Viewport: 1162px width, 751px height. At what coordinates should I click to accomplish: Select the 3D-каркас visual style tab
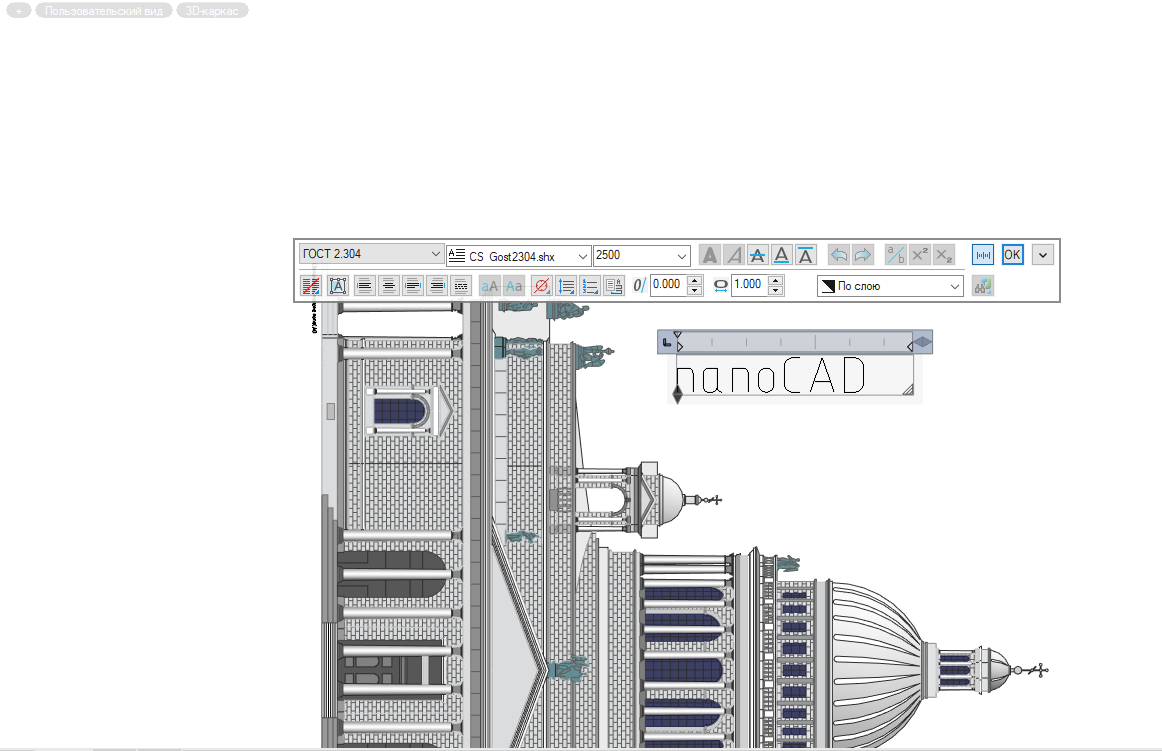click(x=211, y=10)
